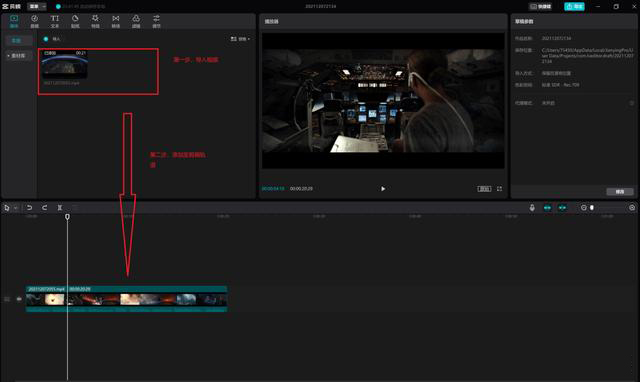Viewport: 640px width, 382px height.
Task: Open the Adjustment tab with sliders icon
Action: point(156,21)
